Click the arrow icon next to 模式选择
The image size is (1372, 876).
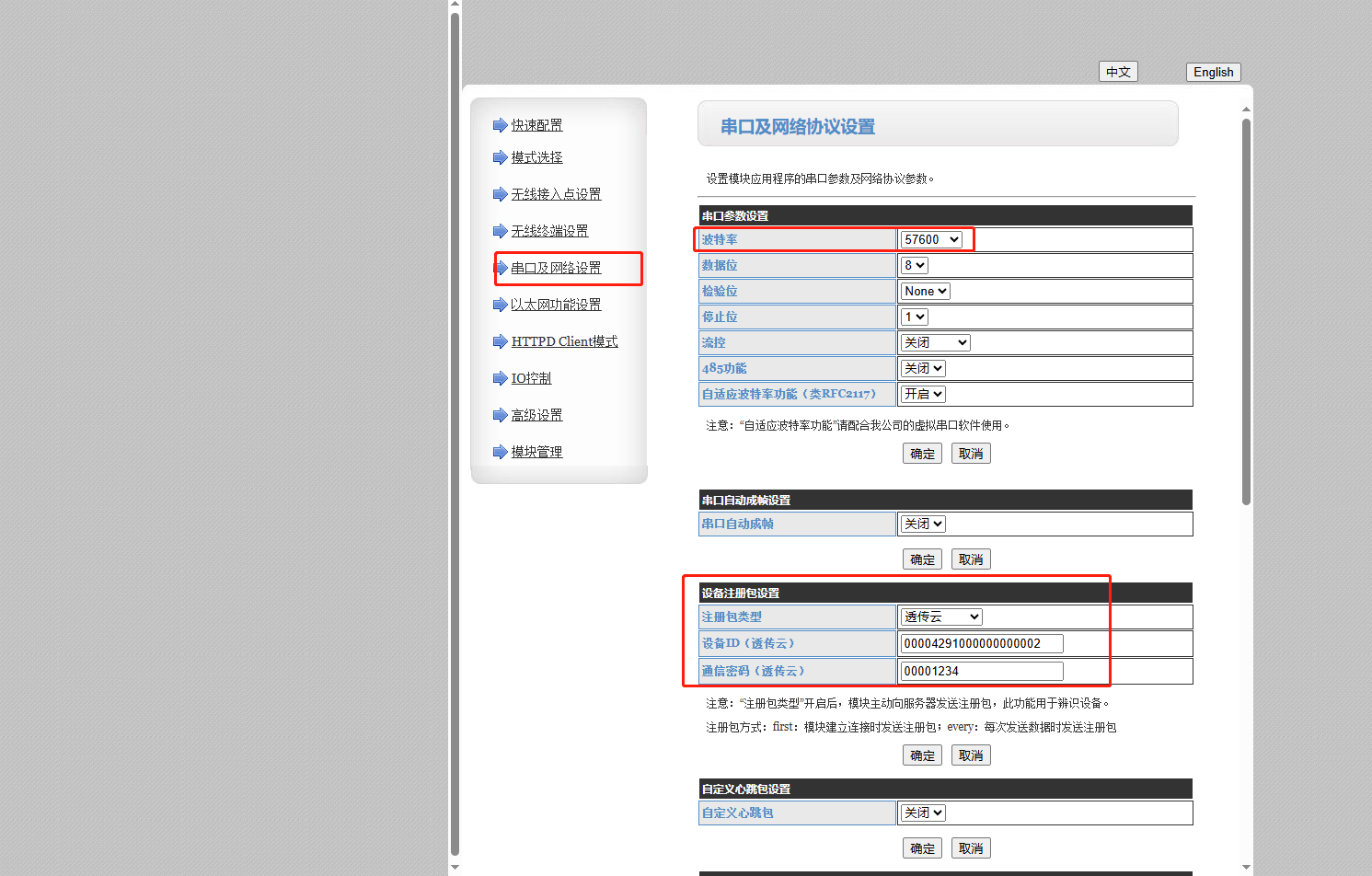tap(500, 157)
